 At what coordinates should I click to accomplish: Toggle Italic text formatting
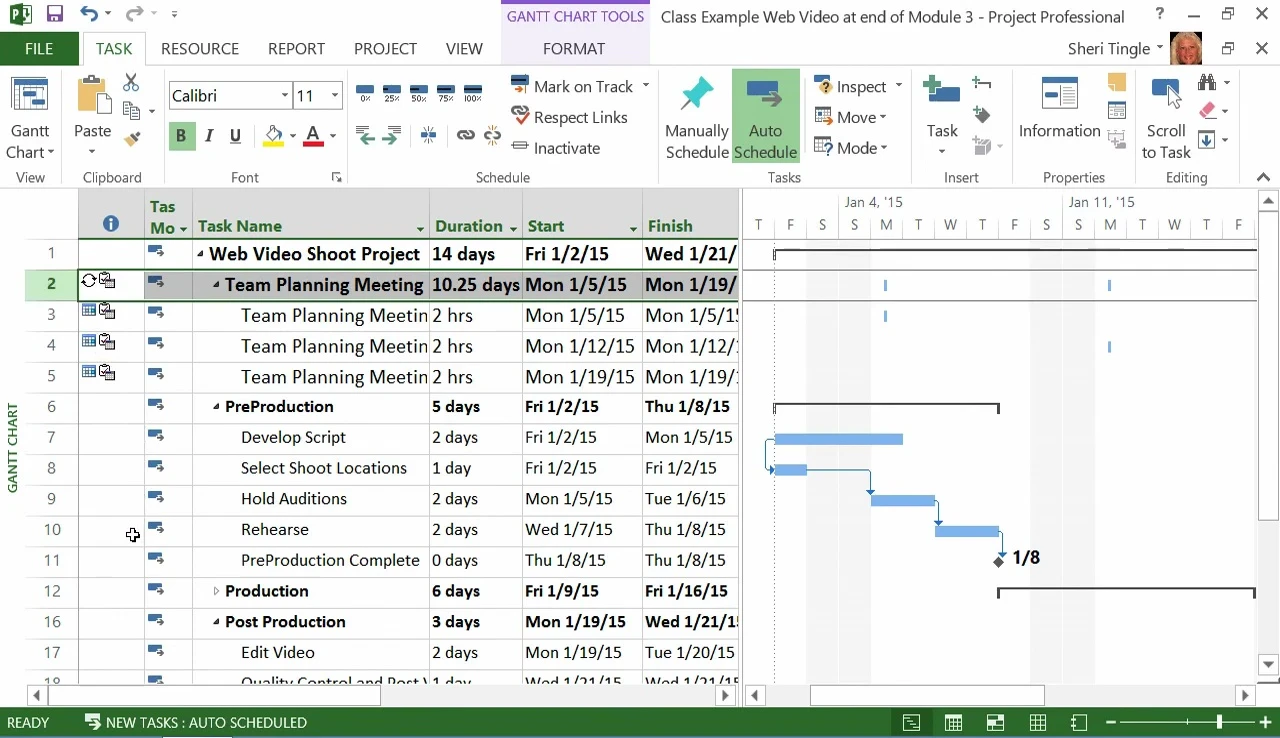pos(208,136)
